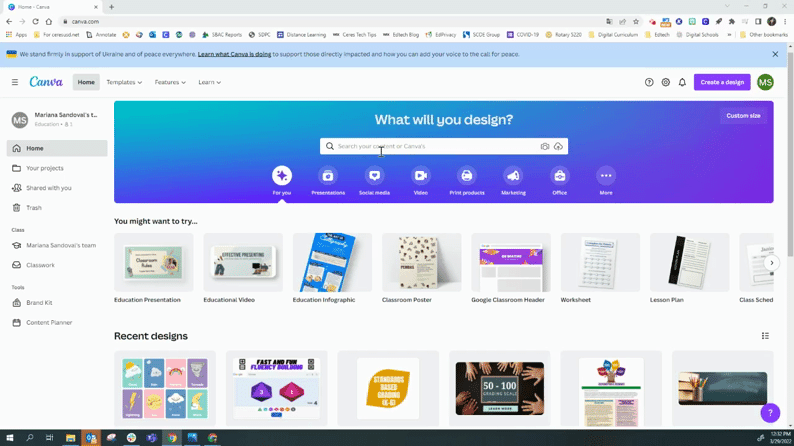794x446 pixels.
Task: Open the weather icons recent design
Action: (165, 388)
